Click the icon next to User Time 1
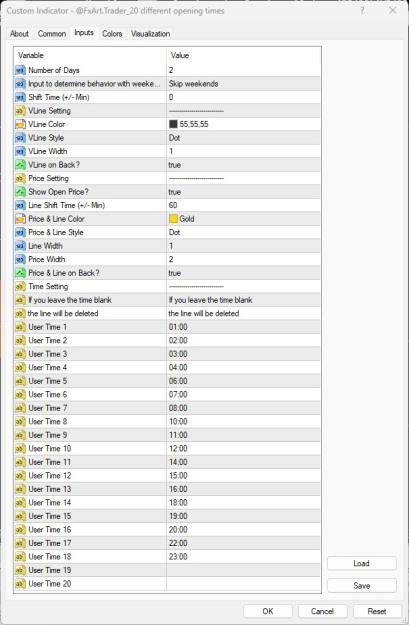This screenshot has height=625, width=409. [x=20, y=327]
